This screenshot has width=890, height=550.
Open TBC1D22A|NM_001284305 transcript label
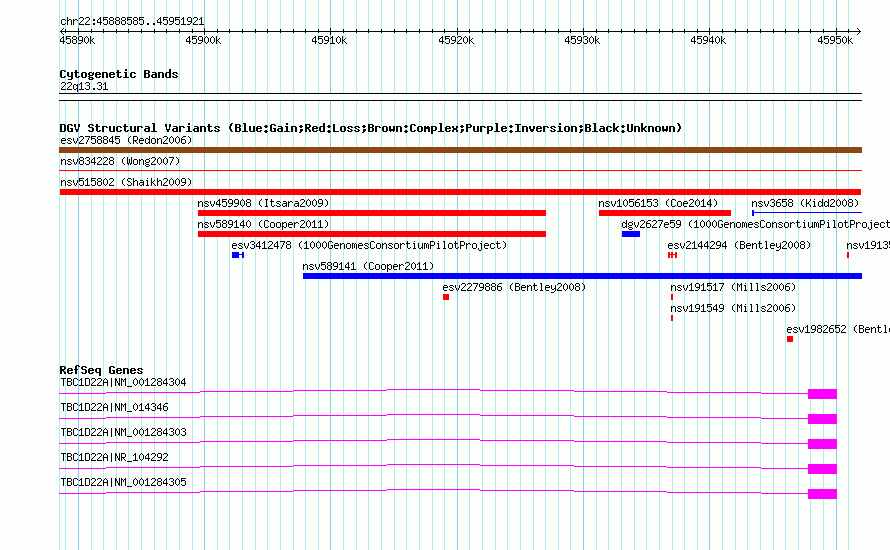point(123,482)
